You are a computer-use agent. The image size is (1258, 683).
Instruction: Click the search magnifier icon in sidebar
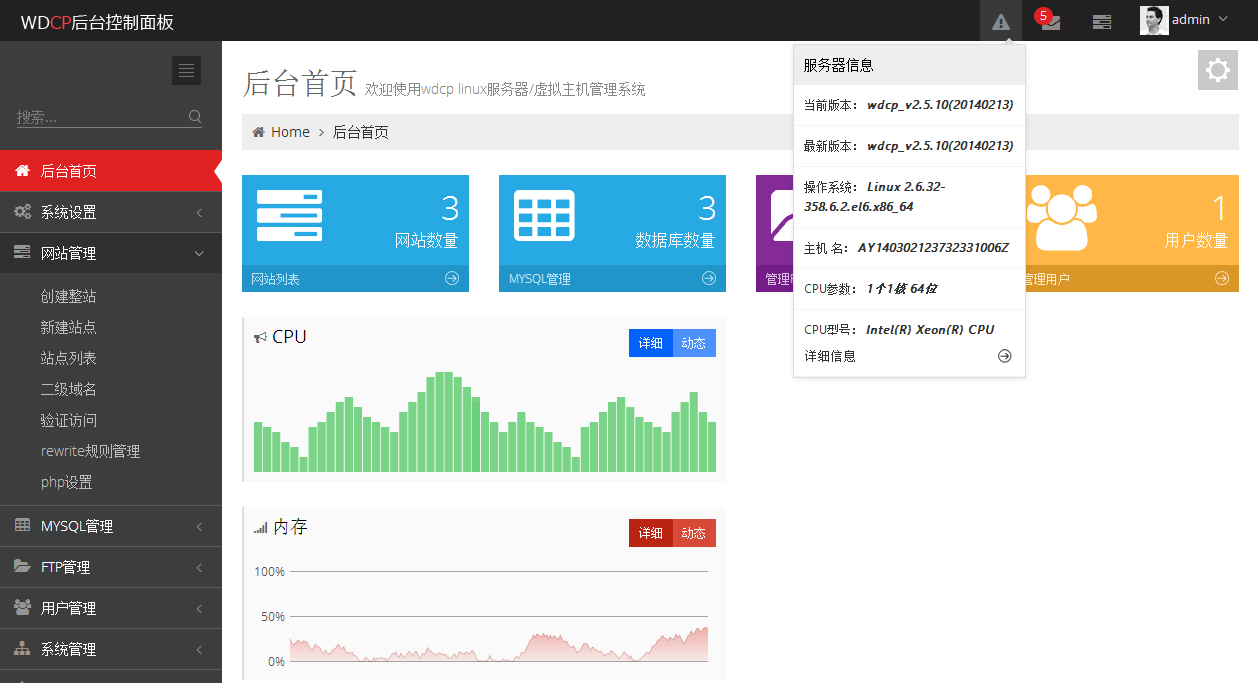click(x=195, y=117)
